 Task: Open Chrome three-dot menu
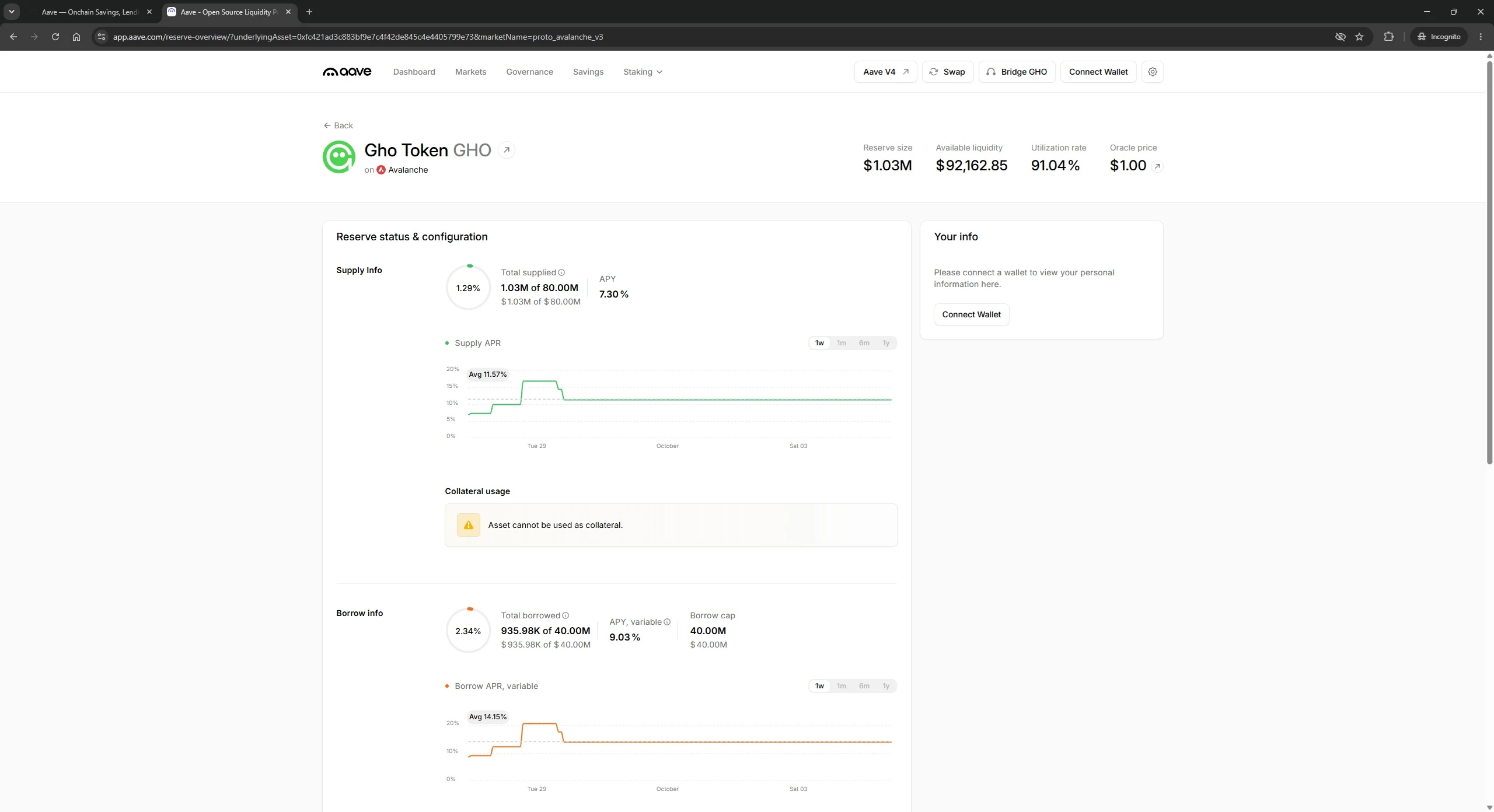[x=1481, y=37]
